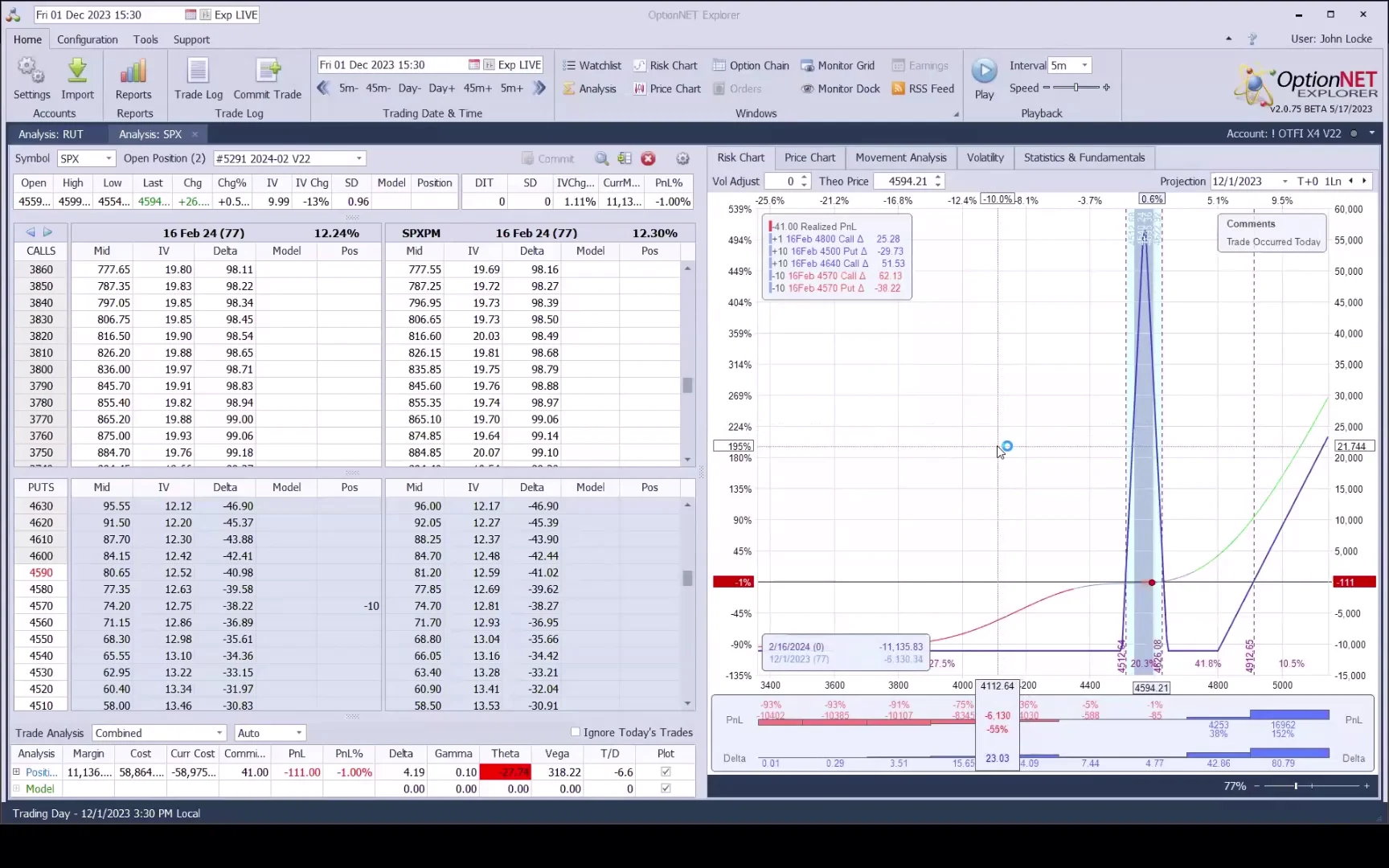The width and height of the screenshot is (1389, 868).
Task: Click the Vol Adjust stepper arrows
Action: [x=805, y=182]
